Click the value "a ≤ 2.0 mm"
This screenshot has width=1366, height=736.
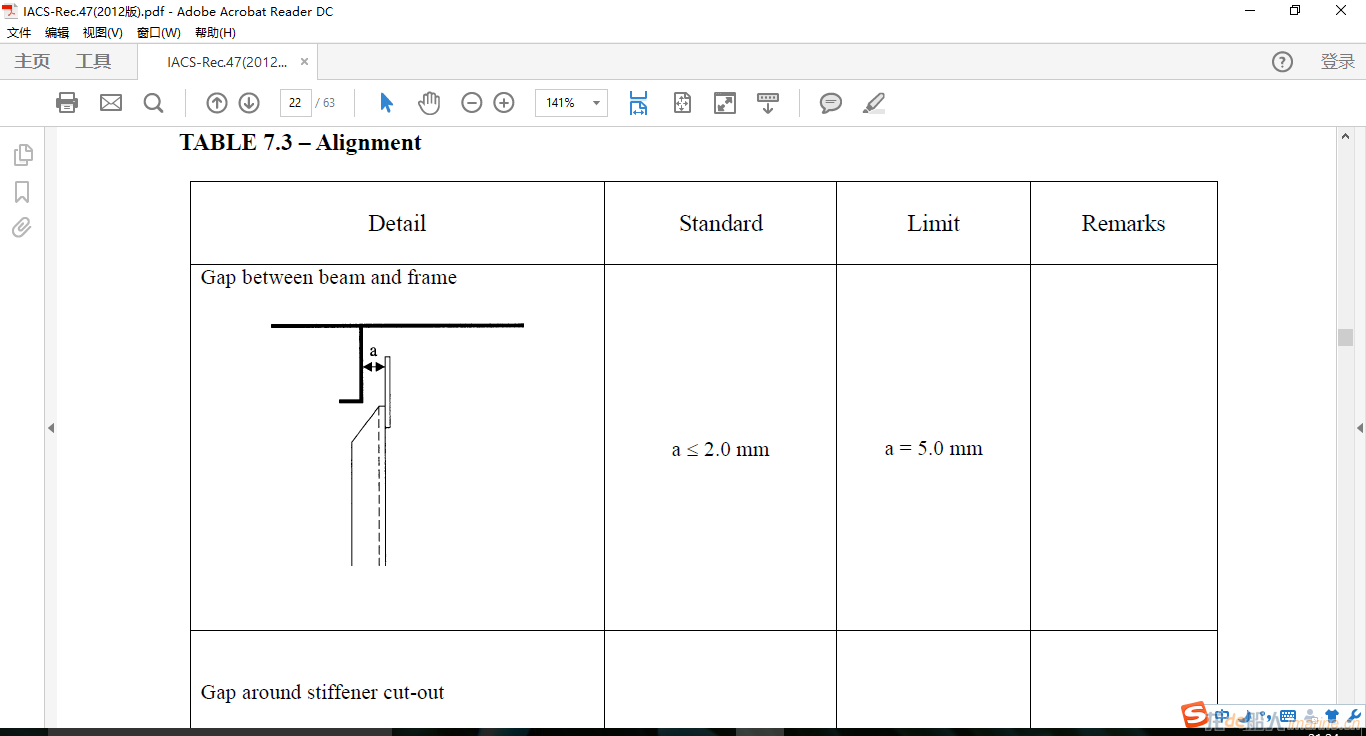720,449
